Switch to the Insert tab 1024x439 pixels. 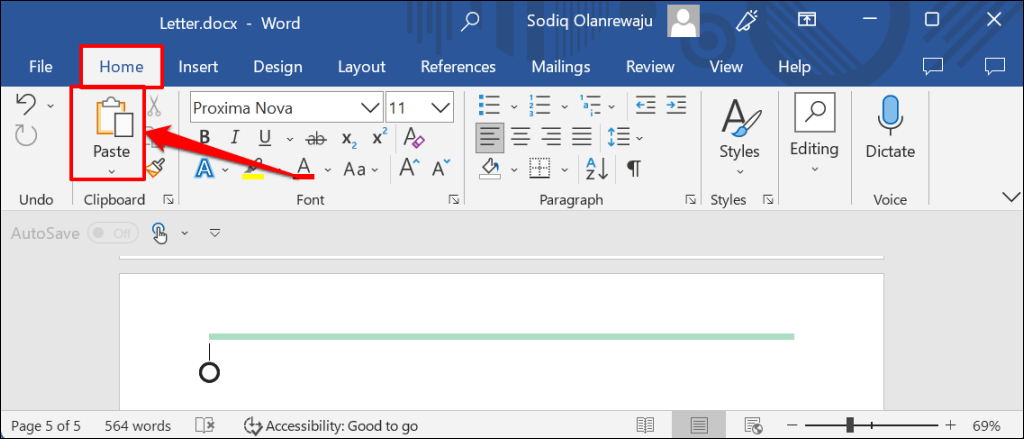coord(198,67)
